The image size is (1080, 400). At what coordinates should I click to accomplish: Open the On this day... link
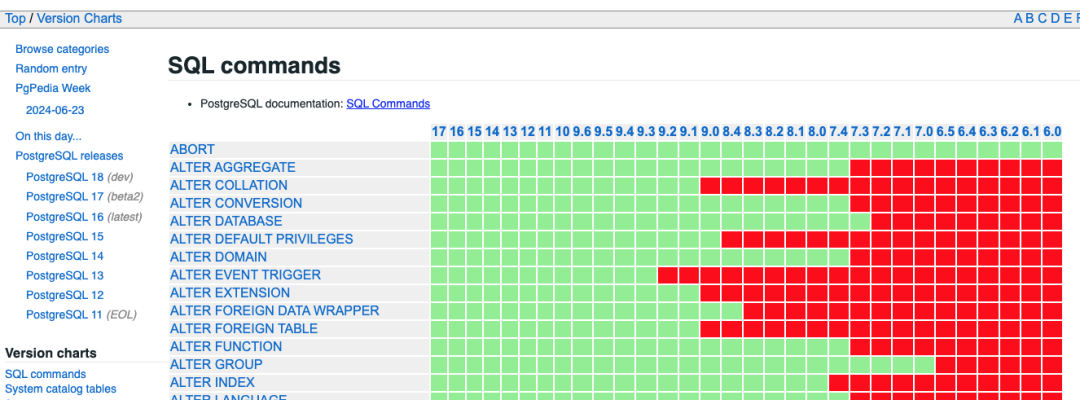click(48, 136)
